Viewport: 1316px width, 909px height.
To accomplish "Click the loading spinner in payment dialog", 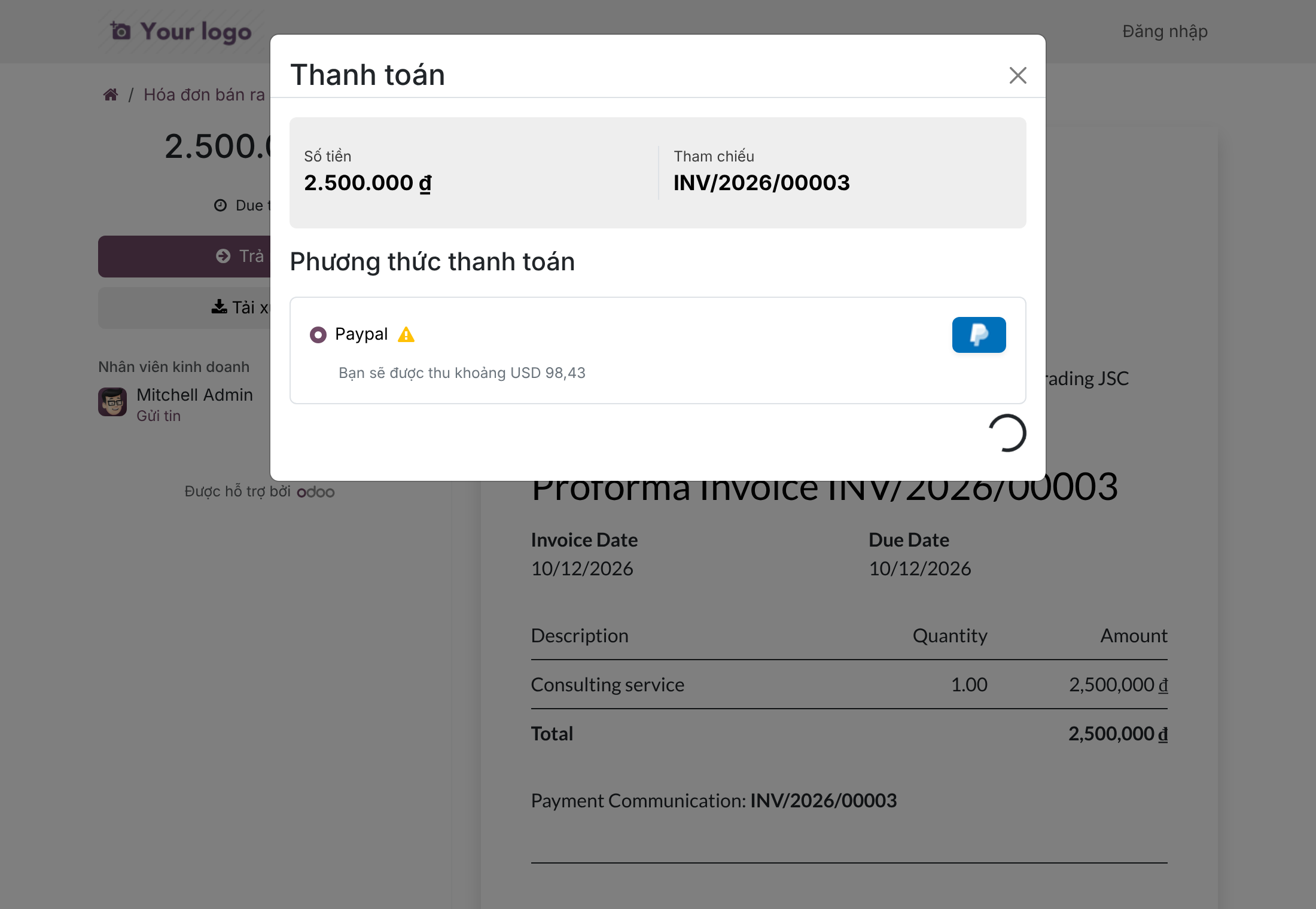I will (x=1007, y=433).
